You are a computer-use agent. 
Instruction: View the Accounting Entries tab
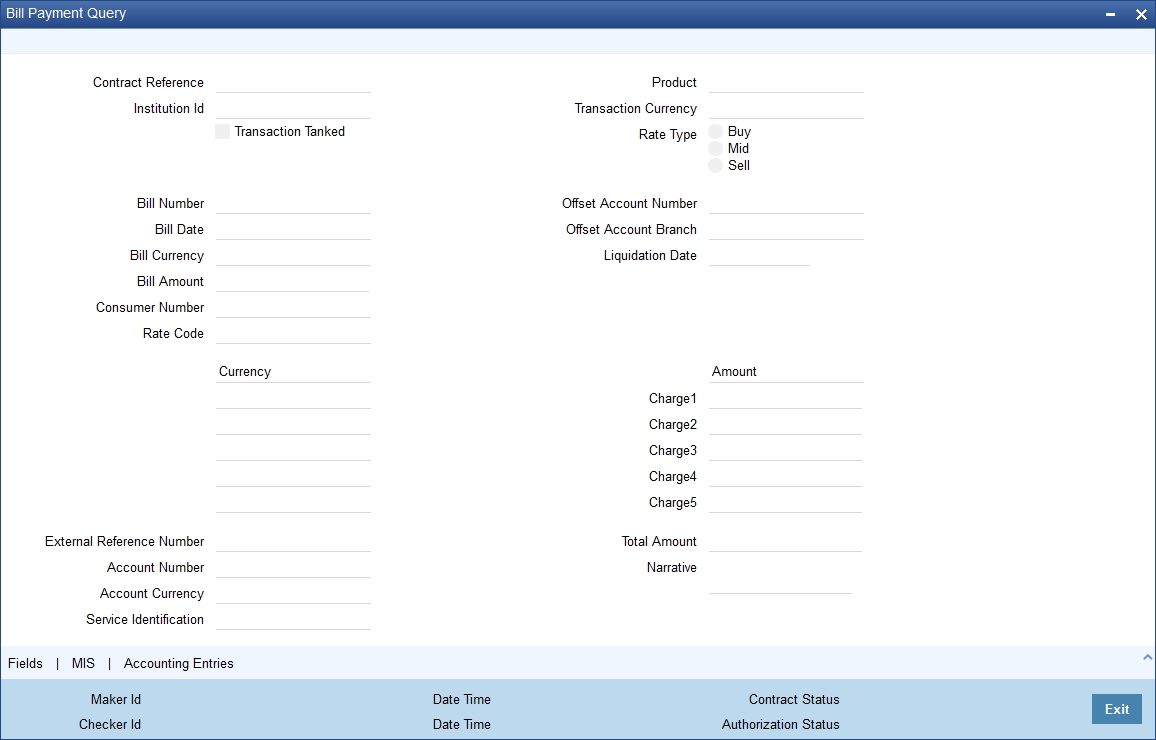pyautogui.click(x=178, y=663)
